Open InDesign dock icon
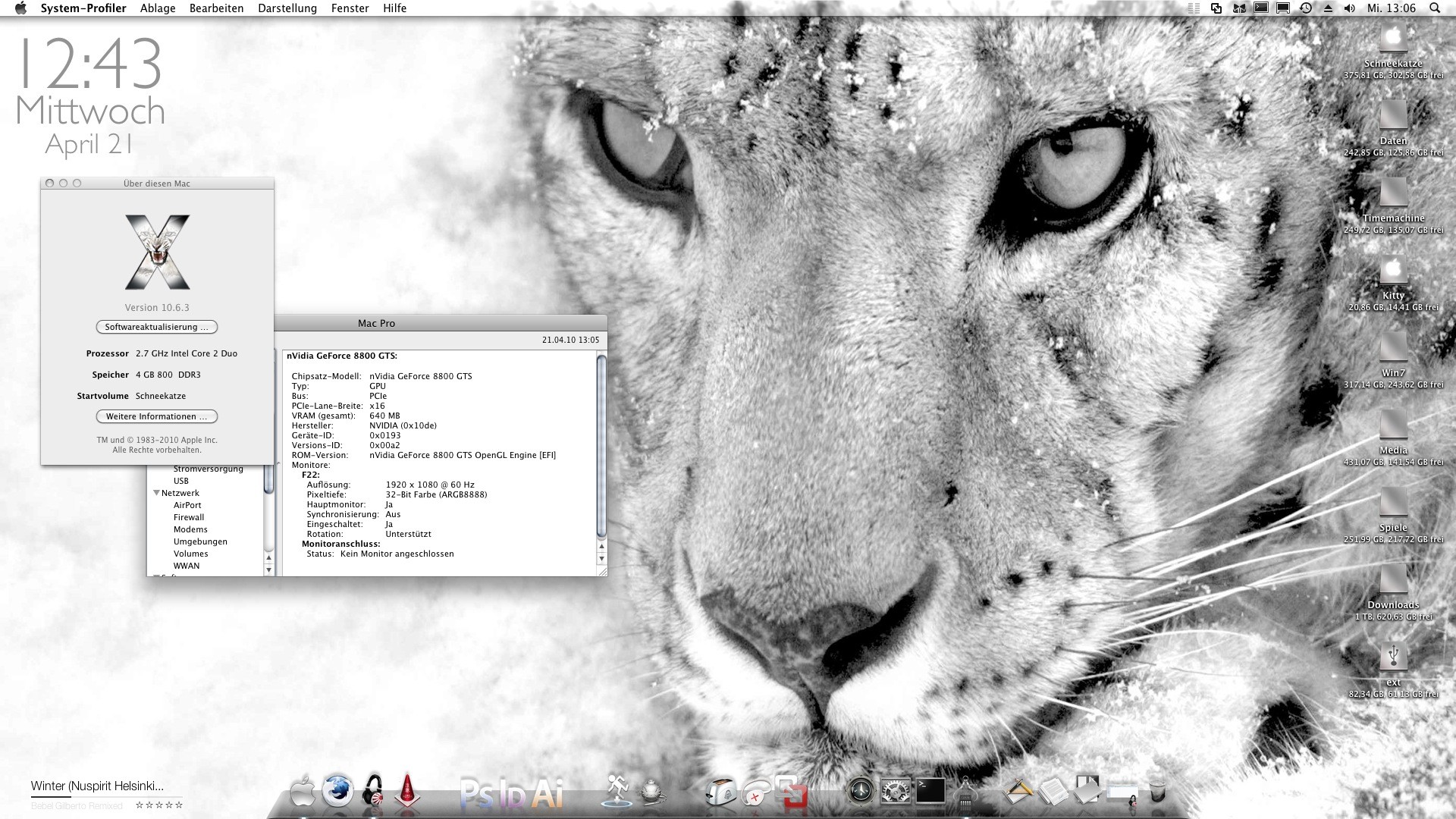Viewport: 1456px width, 819px height. tap(513, 795)
